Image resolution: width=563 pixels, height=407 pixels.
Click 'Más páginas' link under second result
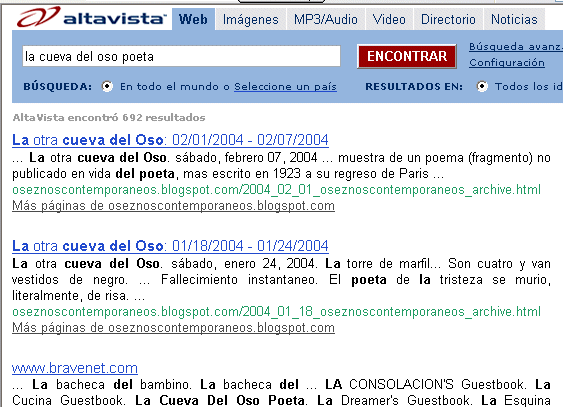point(173,328)
